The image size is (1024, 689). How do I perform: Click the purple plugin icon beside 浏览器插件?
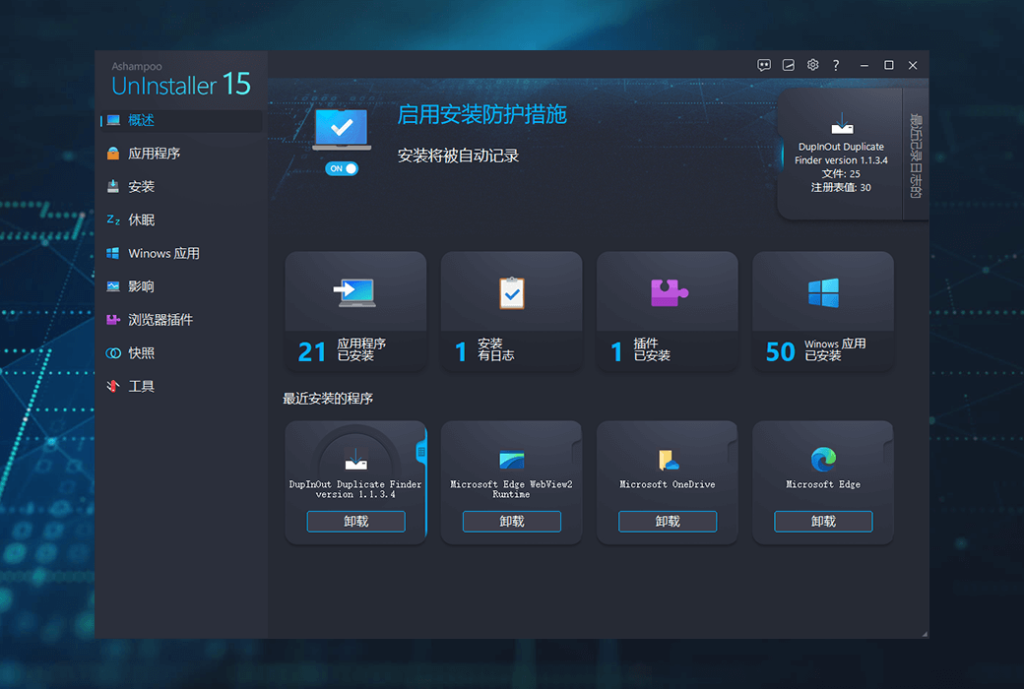(113, 320)
